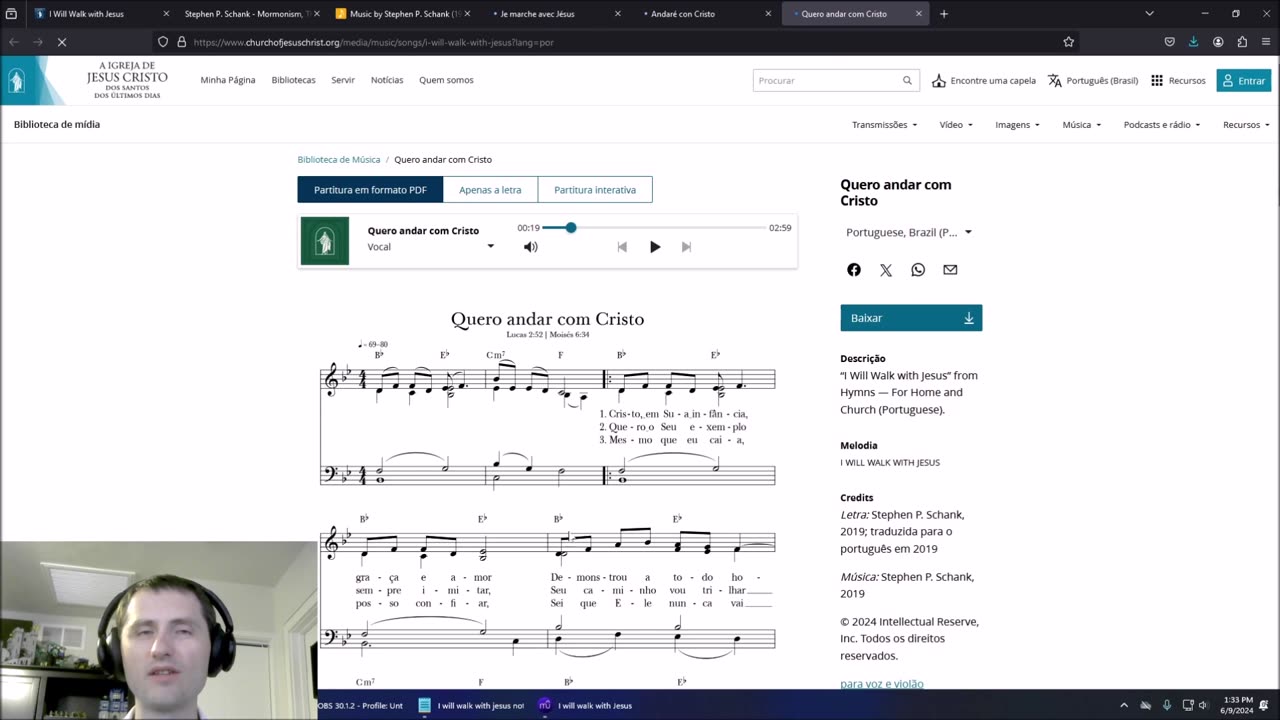The width and height of the screenshot is (1280, 720).
Task: Skip to the previous track
Action: tap(622, 247)
